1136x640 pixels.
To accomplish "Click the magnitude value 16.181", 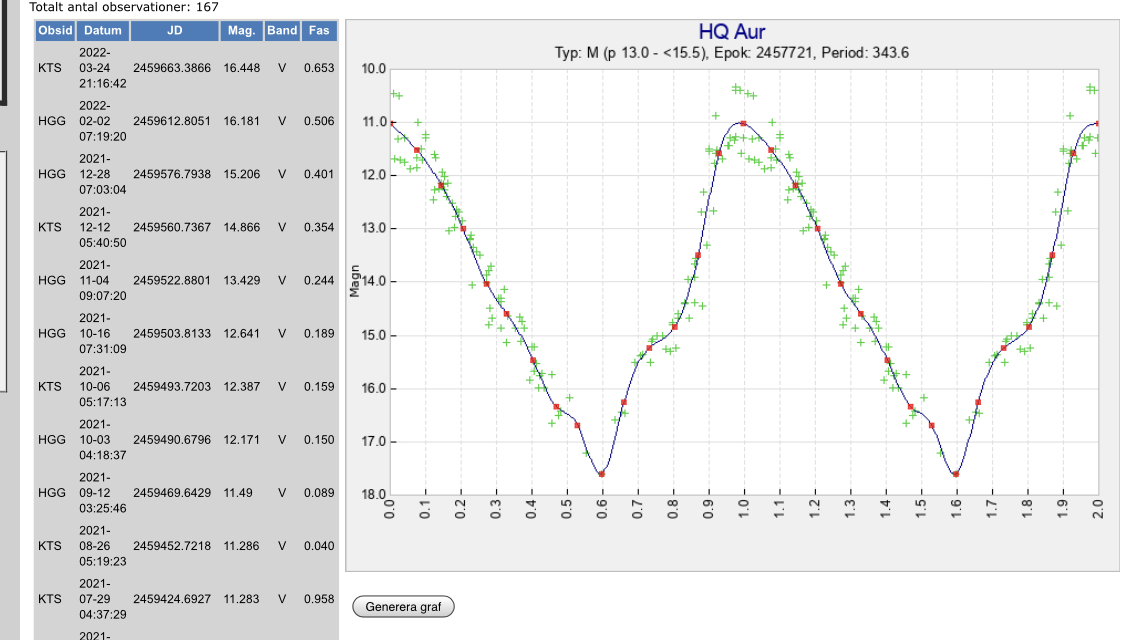I will pyautogui.click(x=242, y=121).
